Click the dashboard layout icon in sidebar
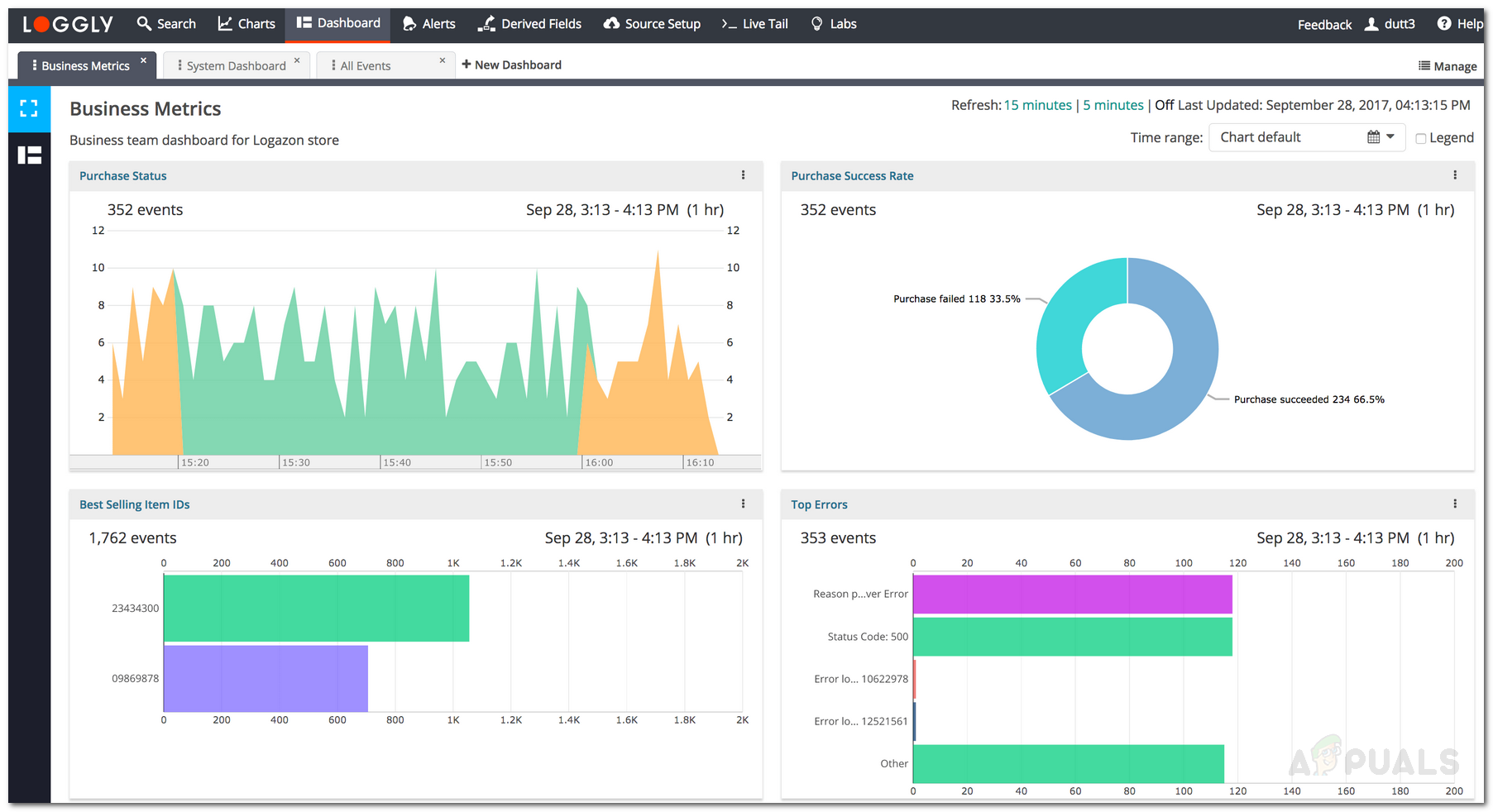Image resolution: width=1493 pixels, height=812 pixels. [30, 155]
